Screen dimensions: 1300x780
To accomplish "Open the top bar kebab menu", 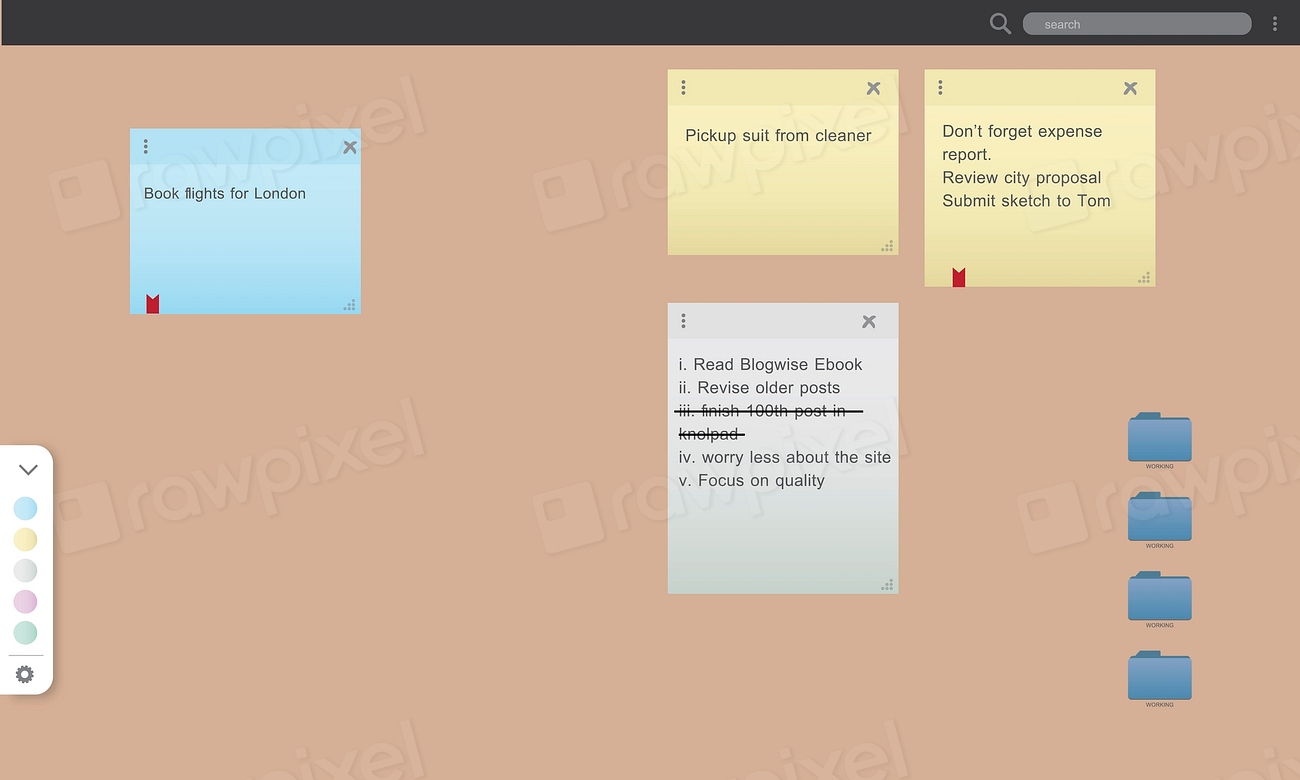I will (x=1274, y=24).
